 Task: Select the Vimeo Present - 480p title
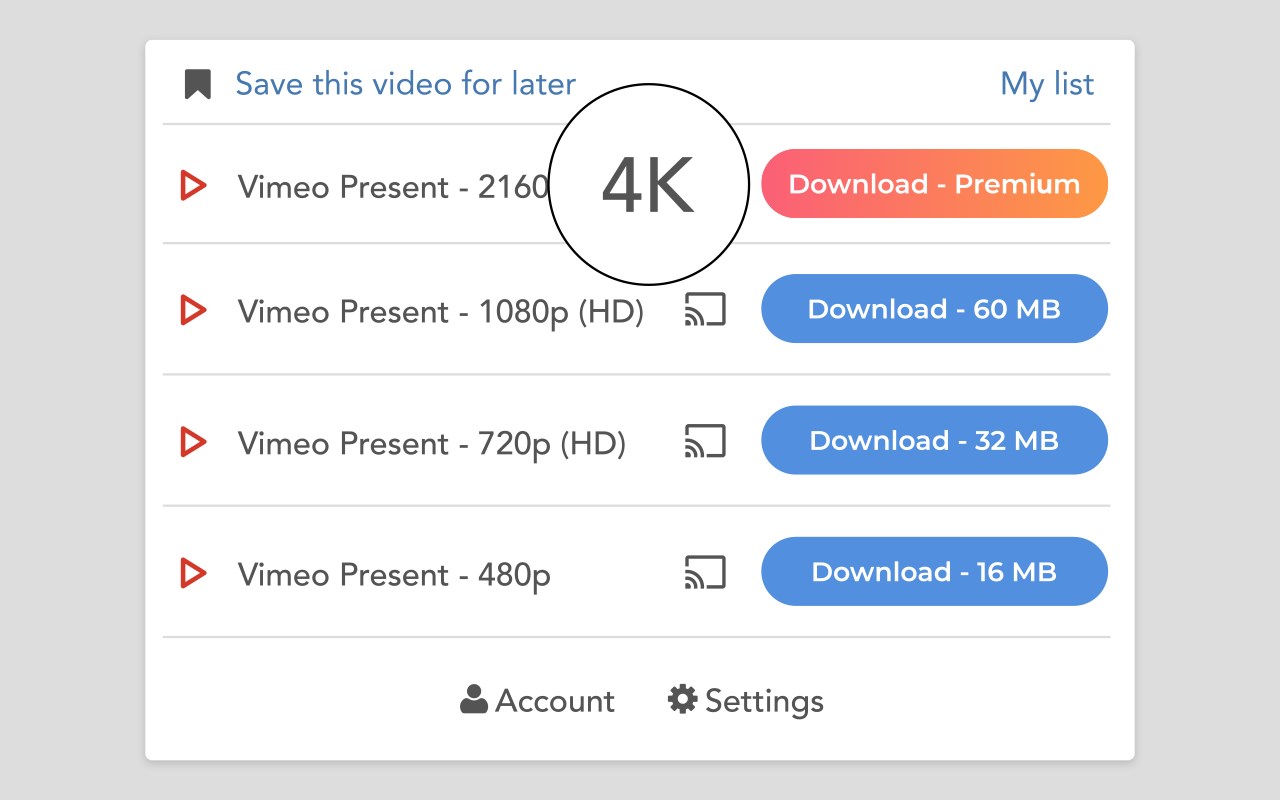coord(394,575)
